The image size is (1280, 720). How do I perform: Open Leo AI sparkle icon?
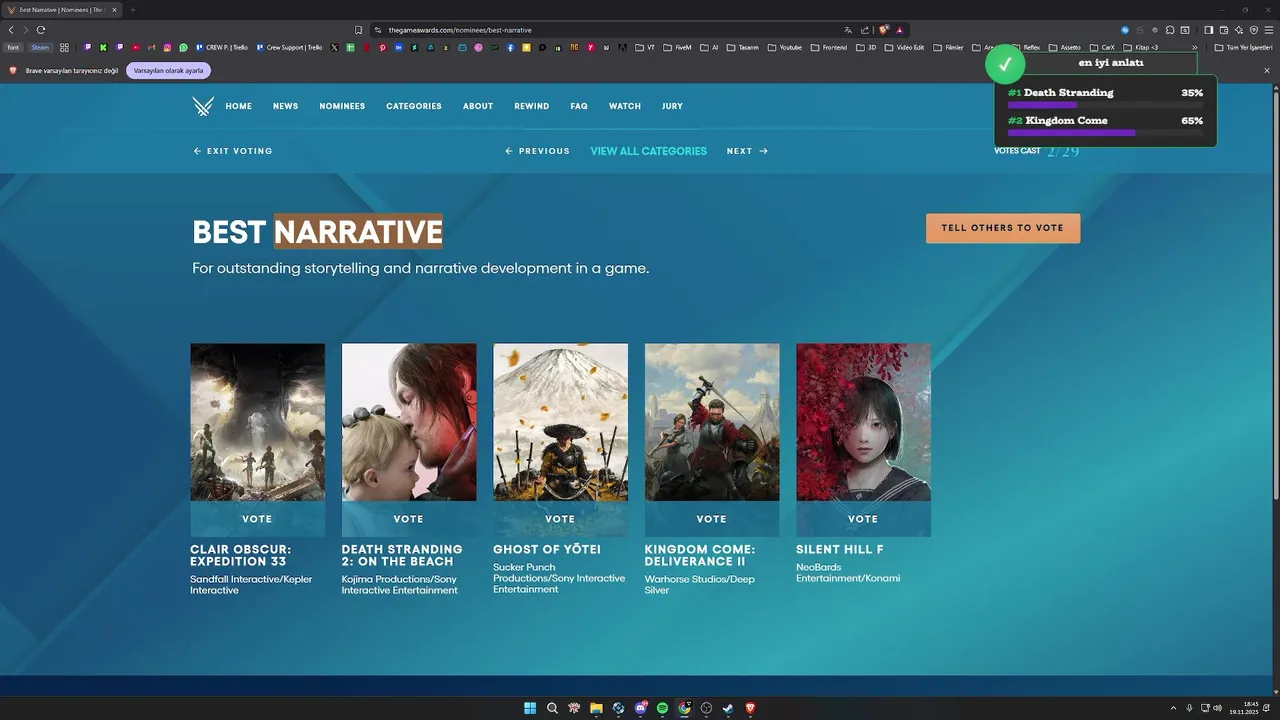1239,30
